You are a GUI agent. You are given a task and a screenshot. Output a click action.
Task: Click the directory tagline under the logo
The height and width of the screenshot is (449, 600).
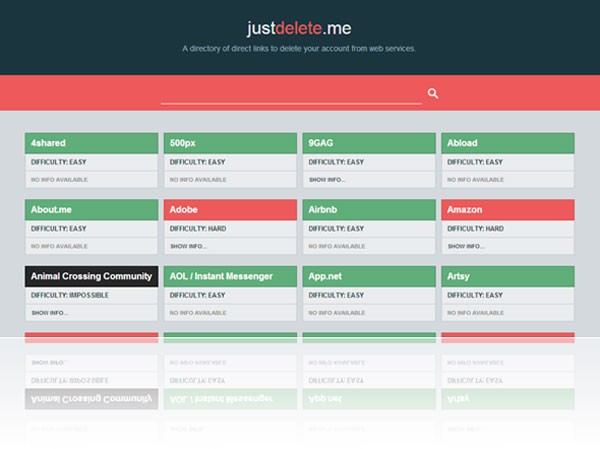[299, 49]
